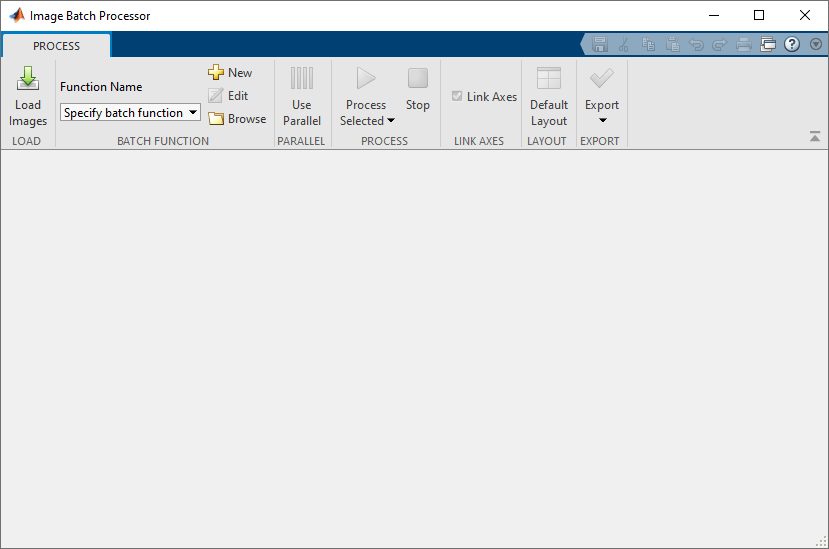Click the Redo arrow icon

coord(720,44)
